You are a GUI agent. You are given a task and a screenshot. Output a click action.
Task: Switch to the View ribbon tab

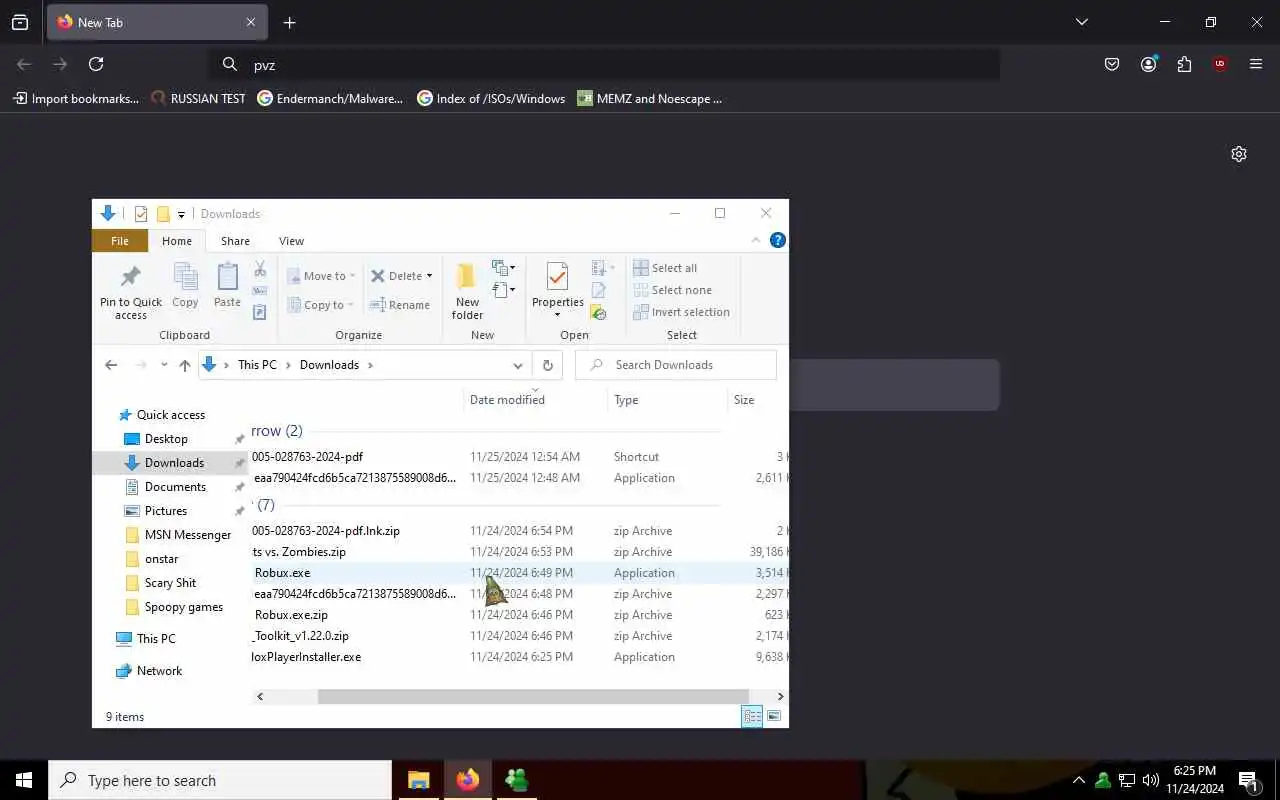(x=291, y=241)
